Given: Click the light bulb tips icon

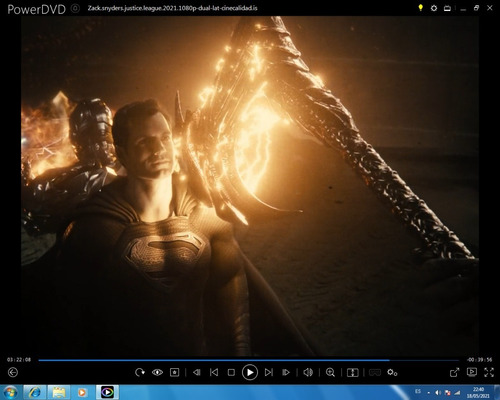Looking at the screenshot, I should point(421,8).
